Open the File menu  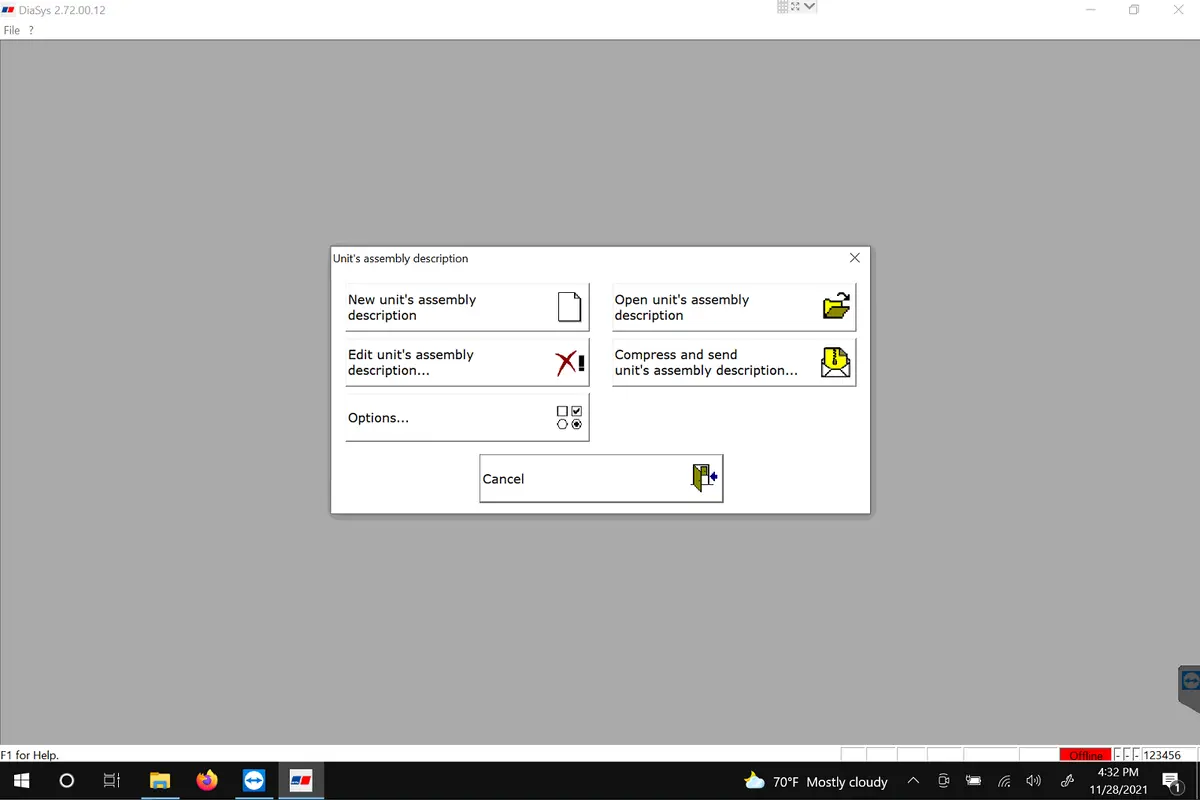click(x=12, y=30)
